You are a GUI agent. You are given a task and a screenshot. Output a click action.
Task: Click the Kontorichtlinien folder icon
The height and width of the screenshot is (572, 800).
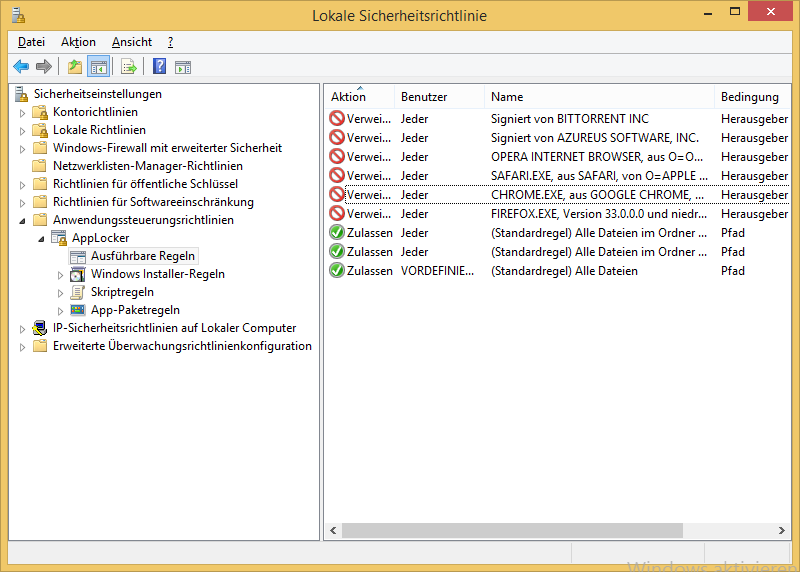click(40, 112)
